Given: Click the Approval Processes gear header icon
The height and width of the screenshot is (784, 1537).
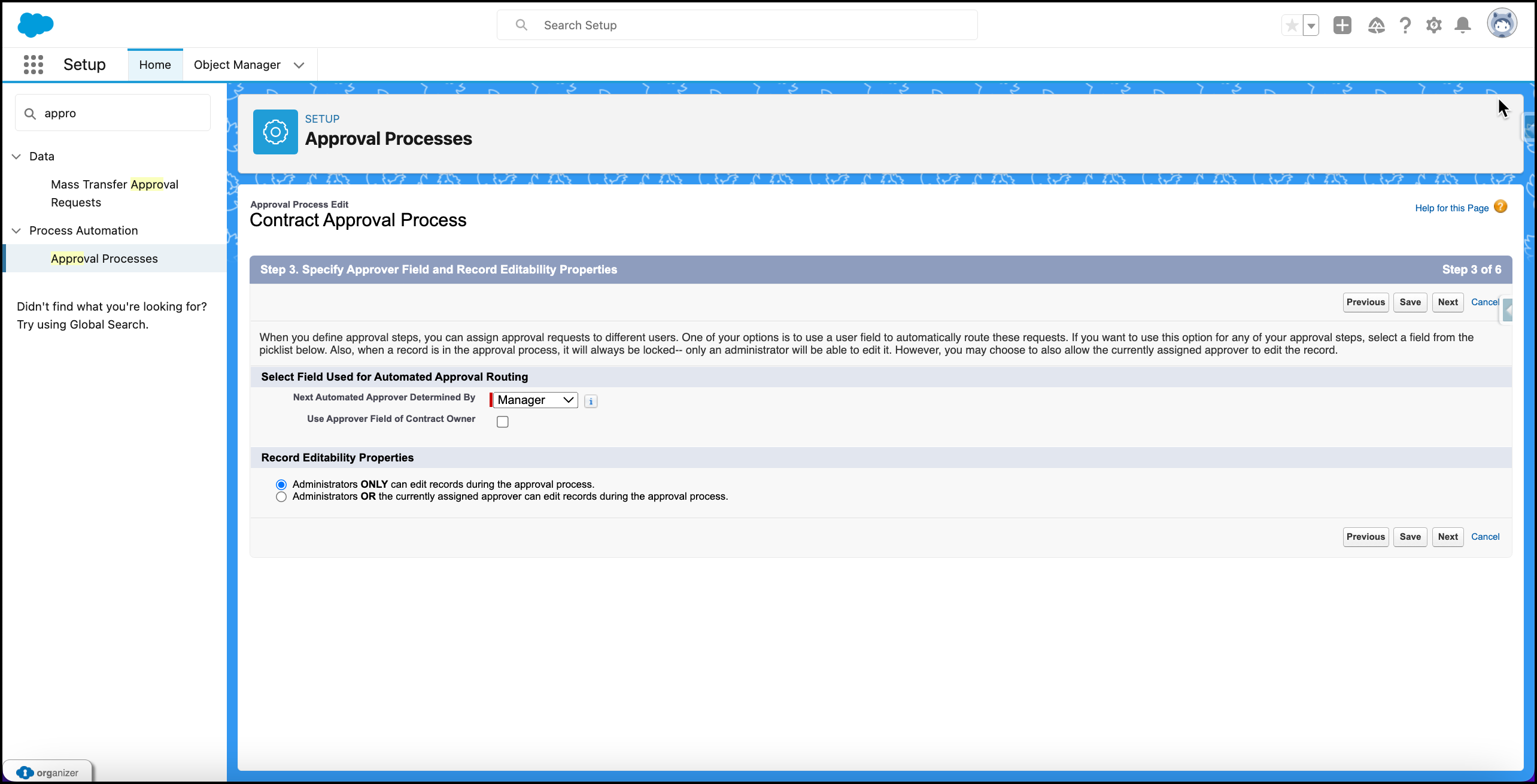Looking at the screenshot, I should point(275,132).
